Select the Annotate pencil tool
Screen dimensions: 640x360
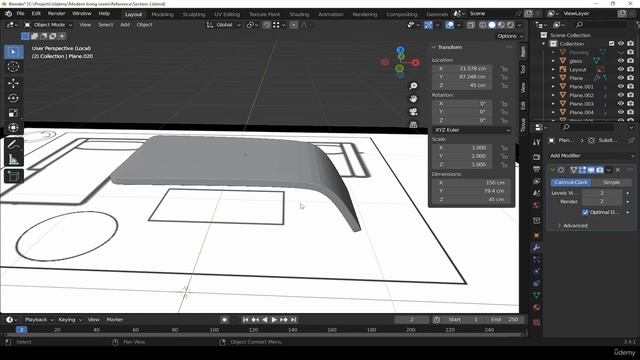(13, 144)
